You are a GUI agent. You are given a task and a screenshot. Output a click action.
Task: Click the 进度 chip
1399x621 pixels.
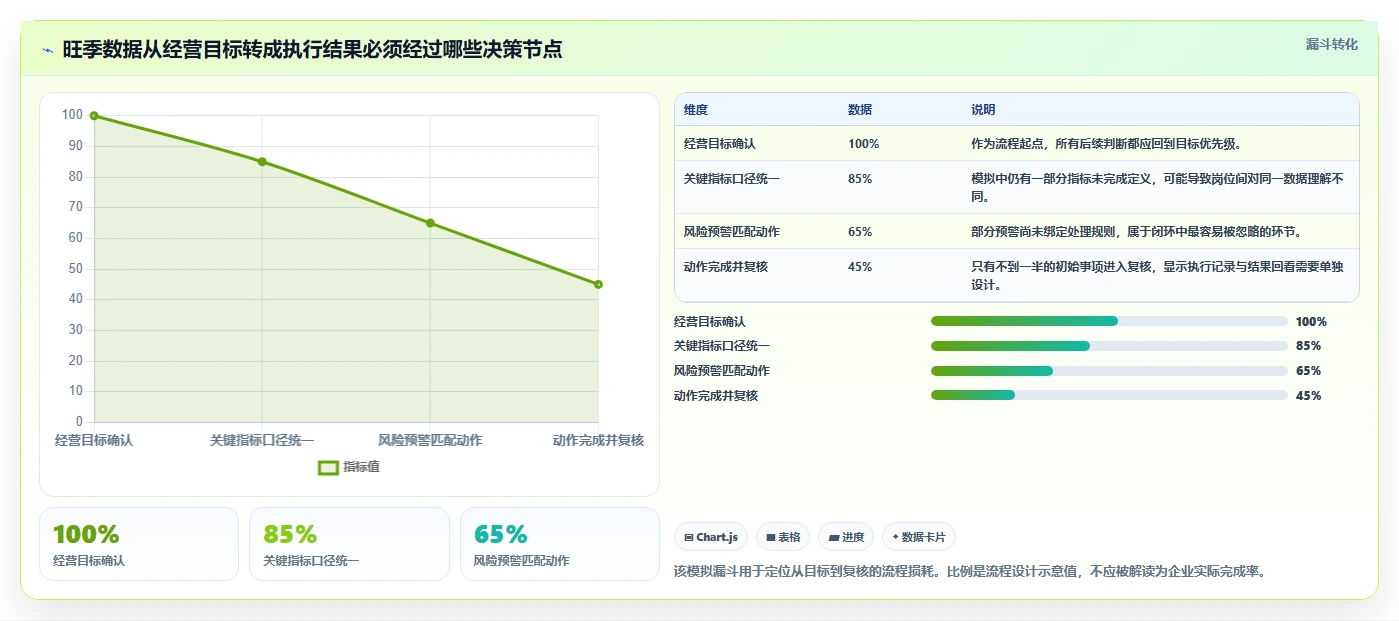846,537
